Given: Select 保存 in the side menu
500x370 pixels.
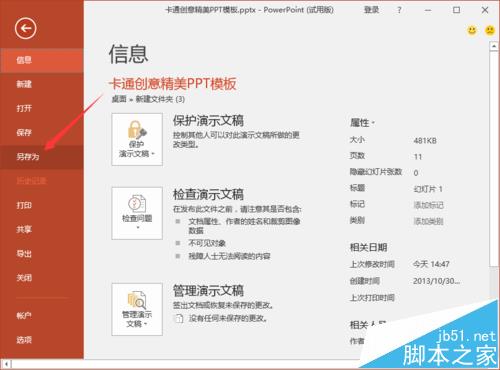Looking at the screenshot, I should [42, 133].
